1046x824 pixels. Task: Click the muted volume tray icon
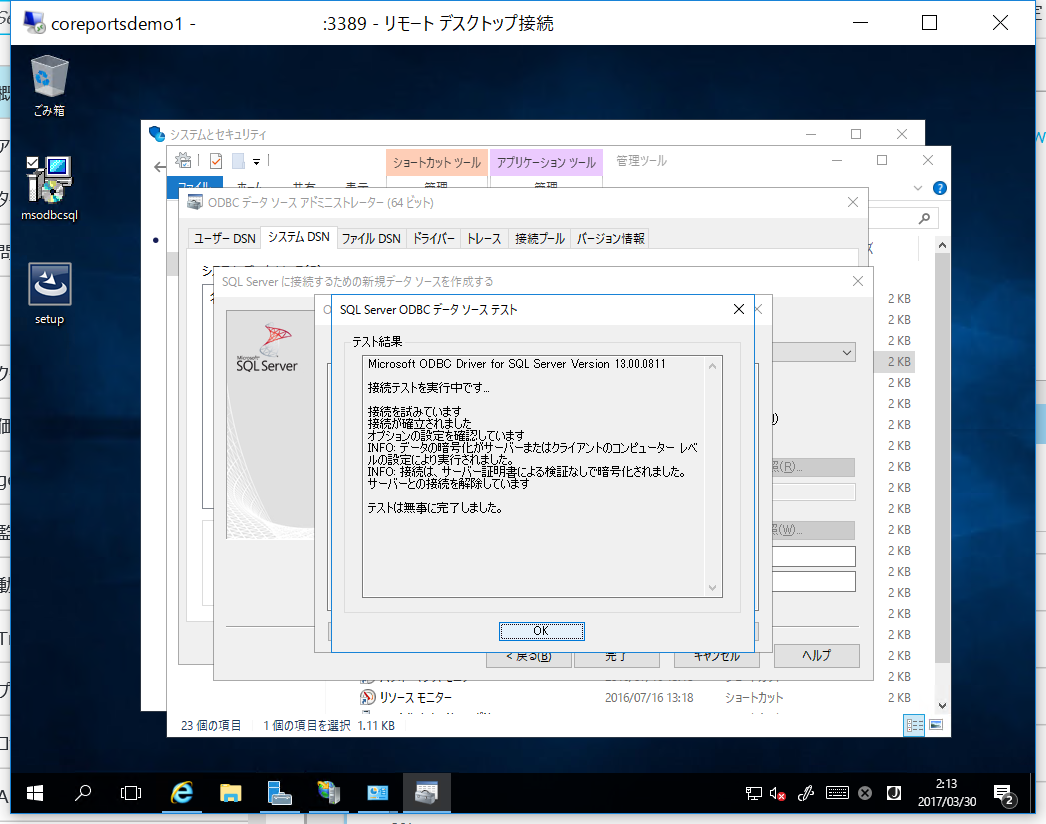pos(777,793)
